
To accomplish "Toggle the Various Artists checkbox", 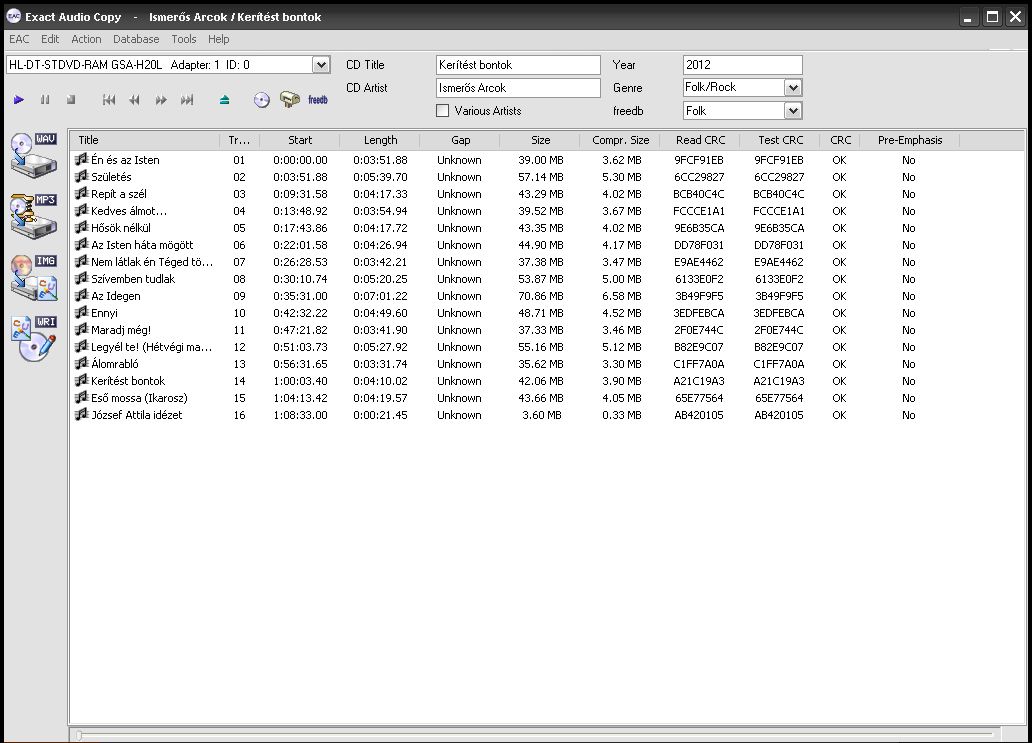I will [x=443, y=111].
